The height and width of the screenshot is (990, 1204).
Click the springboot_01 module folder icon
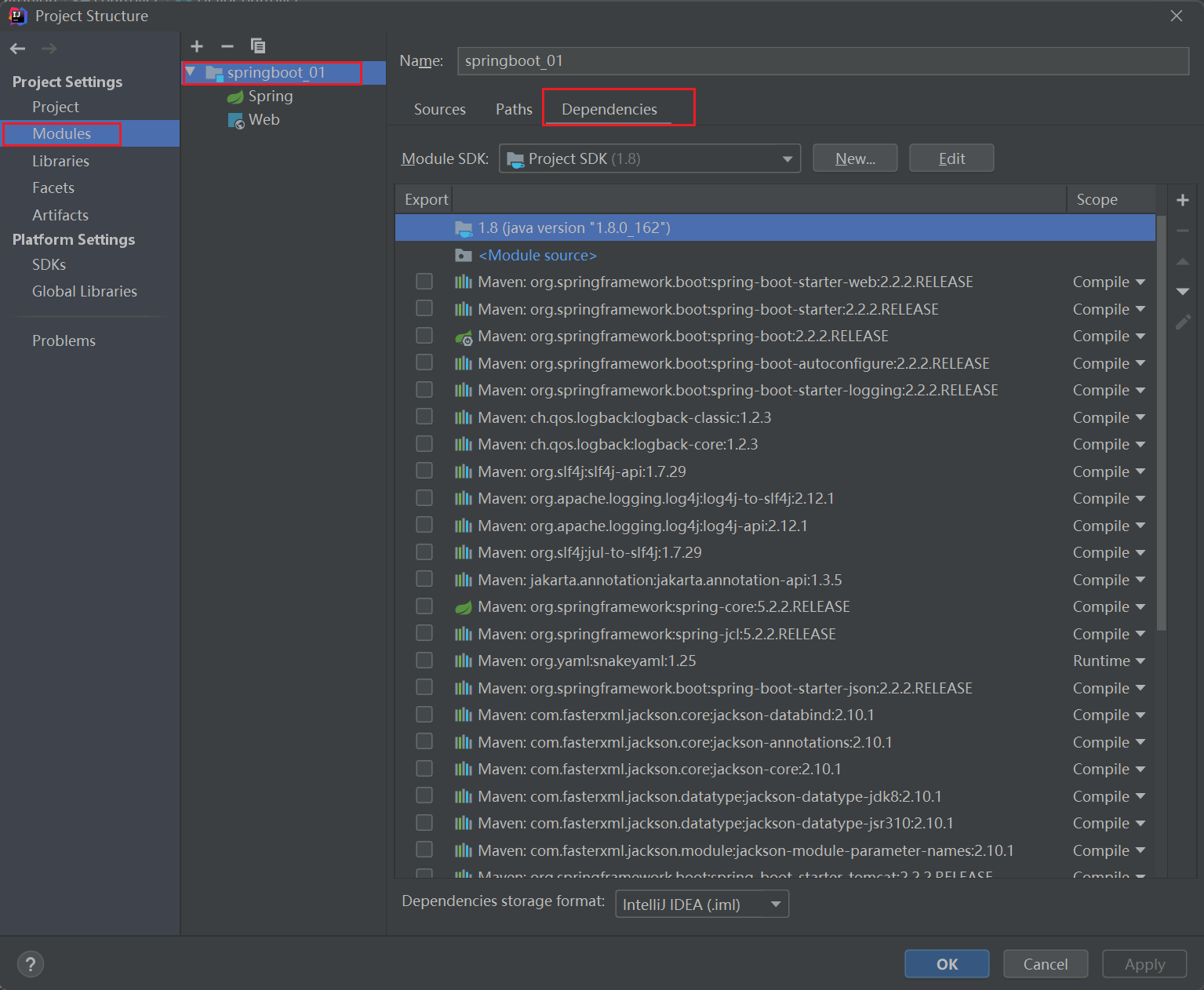[x=214, y=73]
